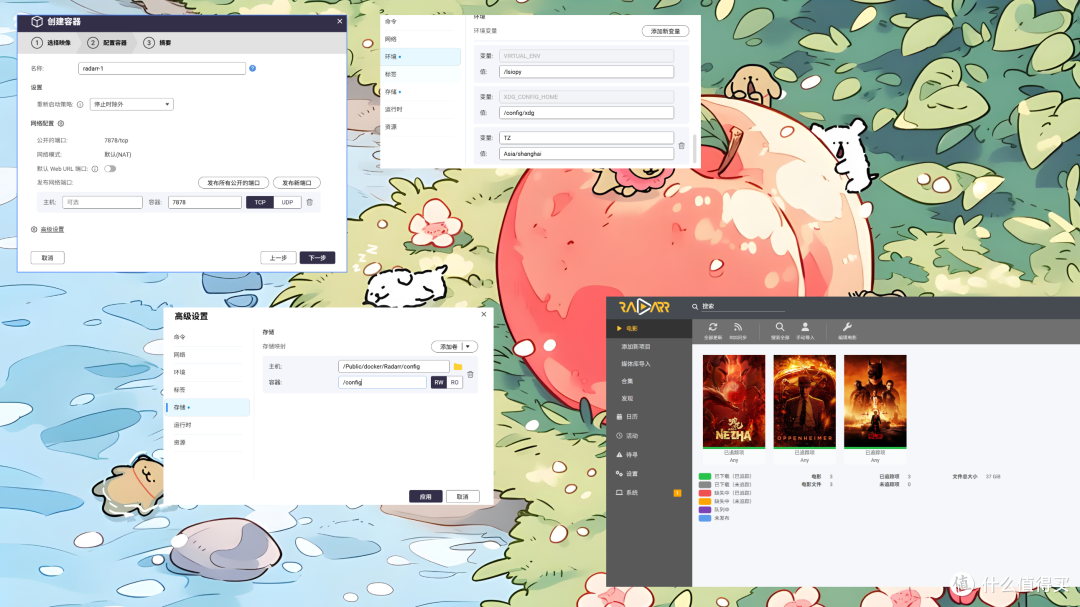Click 发布新端口 button
1080x607 pixels.
click(297, 183)
